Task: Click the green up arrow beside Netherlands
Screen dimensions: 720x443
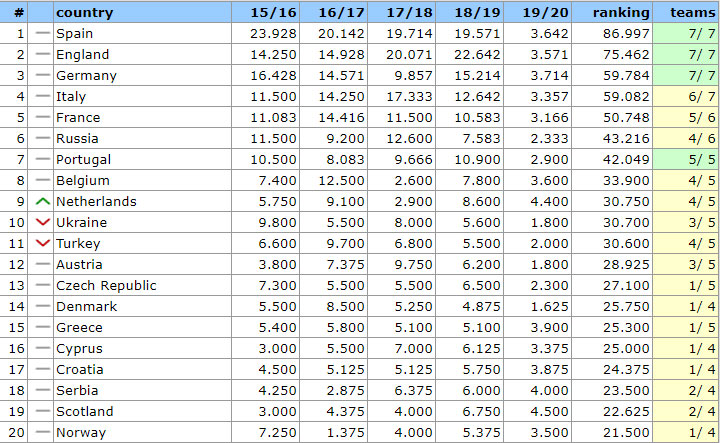Action: pyautogui.click(x=42, y=201)
